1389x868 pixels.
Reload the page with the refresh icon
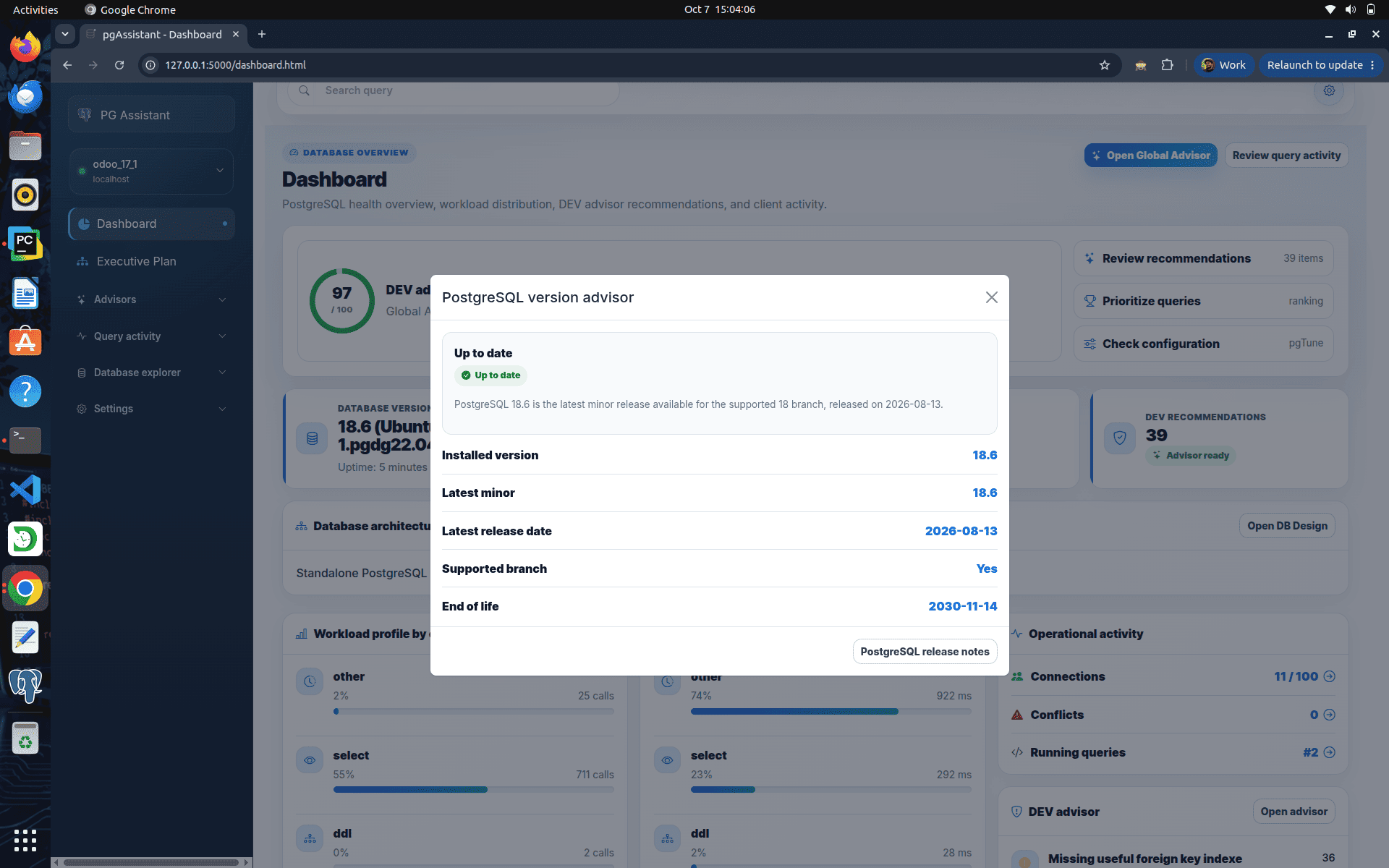coord(119,65)
